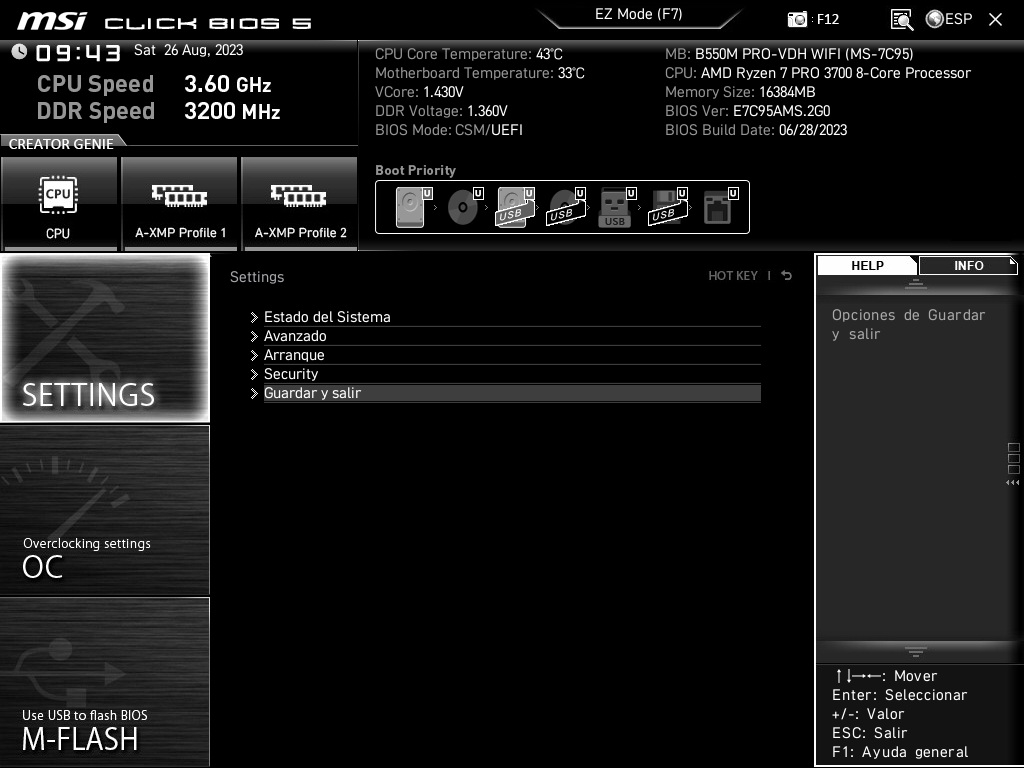Enable the CPU Creator Genie profile
The width and height of the screenshot is (1024, 768).
(59, 204)
